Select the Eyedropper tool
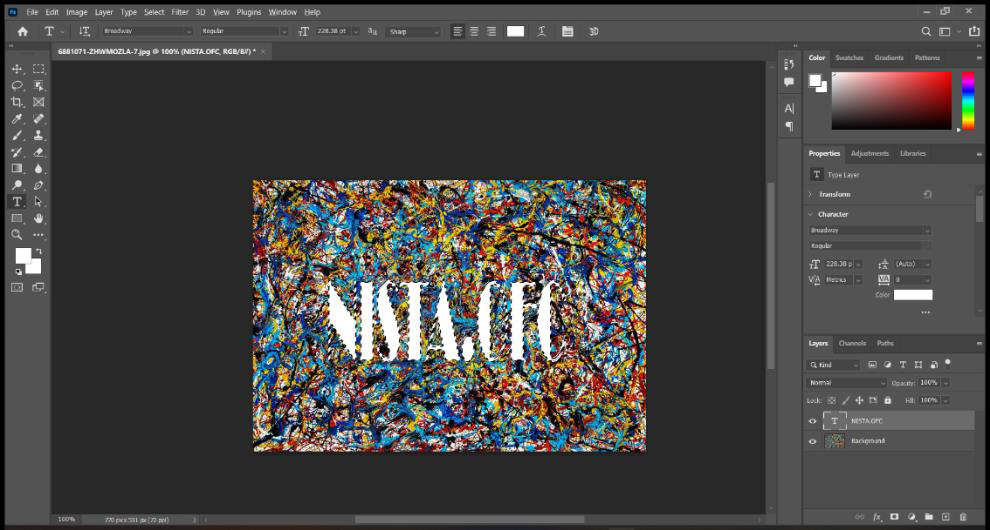Viewport: 990px width, 530px height. click(x=17, y=119)
